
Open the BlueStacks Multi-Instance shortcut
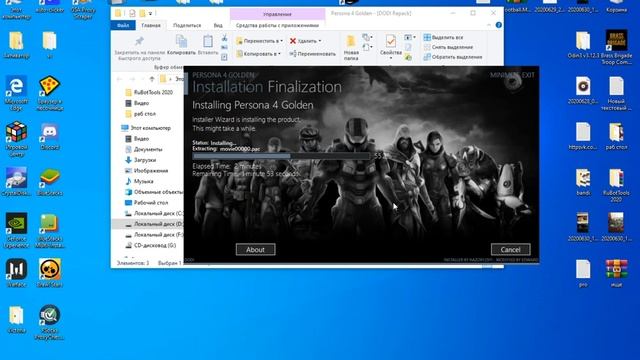[49, 230]
